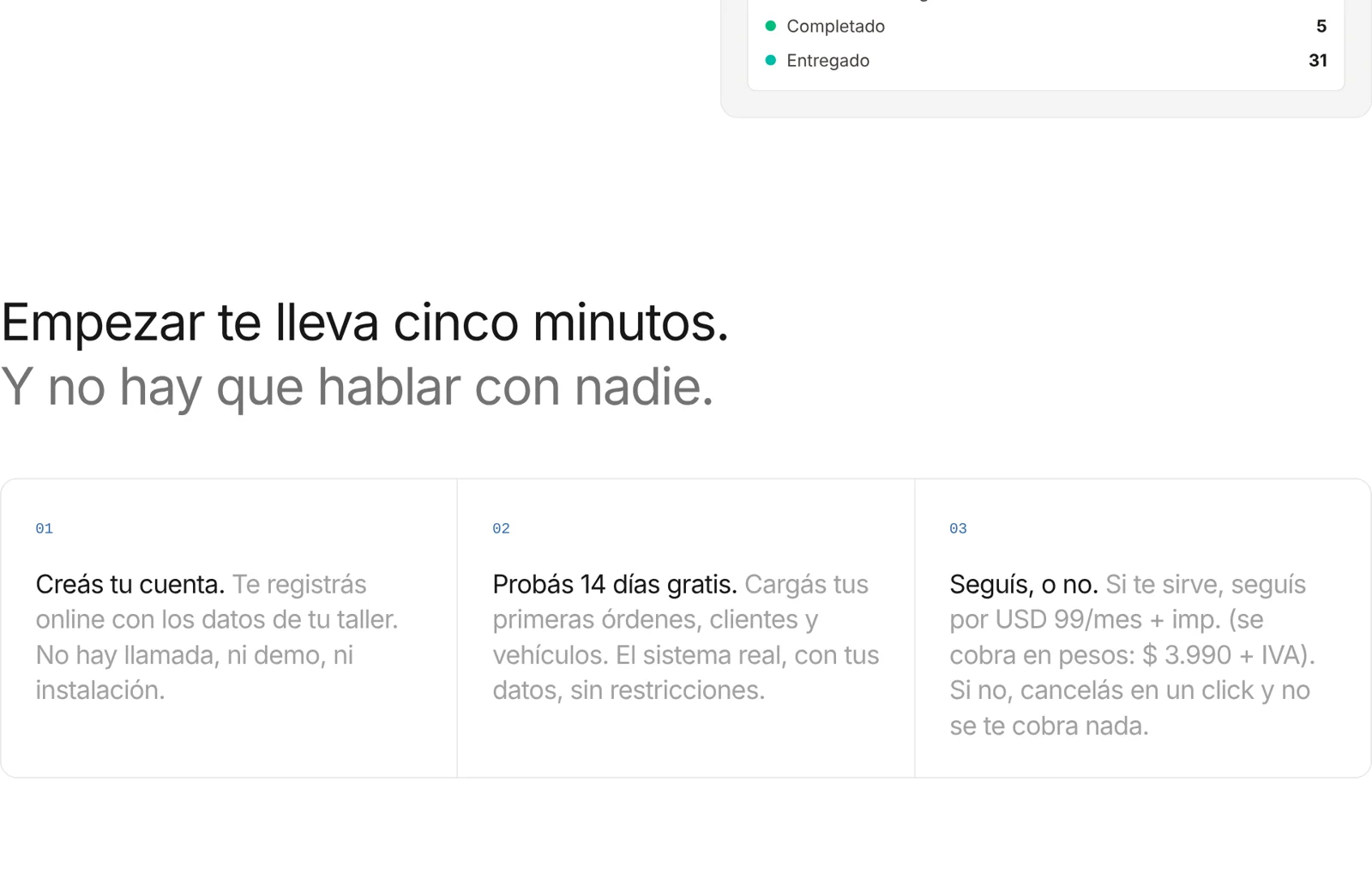Click the subheading 'Y no hay que hablar con nadie.'
Viewport: 1372px width, 879px height.
357,387
